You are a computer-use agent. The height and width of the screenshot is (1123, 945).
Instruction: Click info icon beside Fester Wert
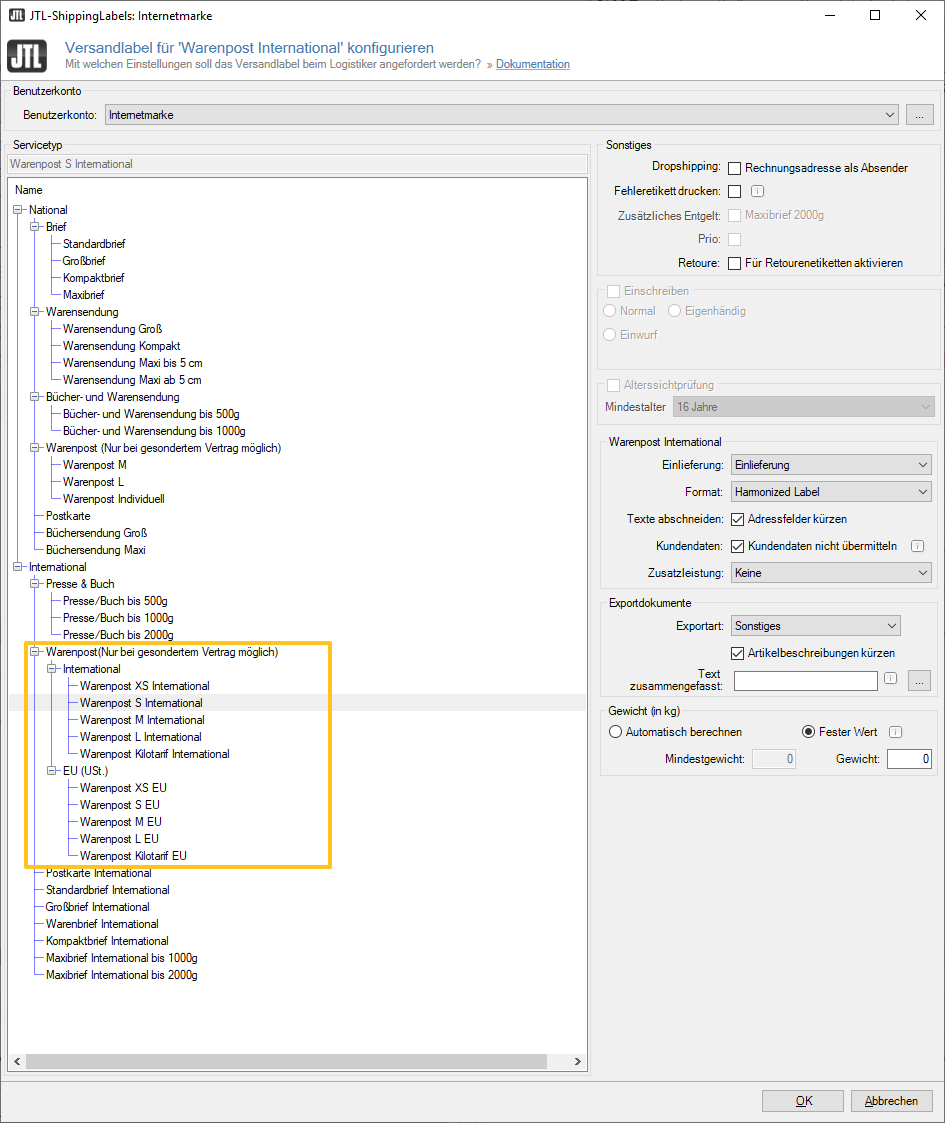896,732
